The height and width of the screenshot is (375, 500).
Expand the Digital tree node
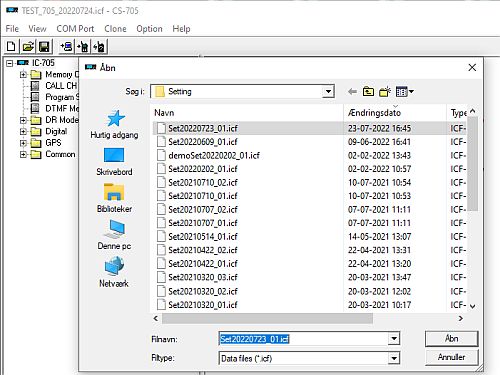click(23, 132)
